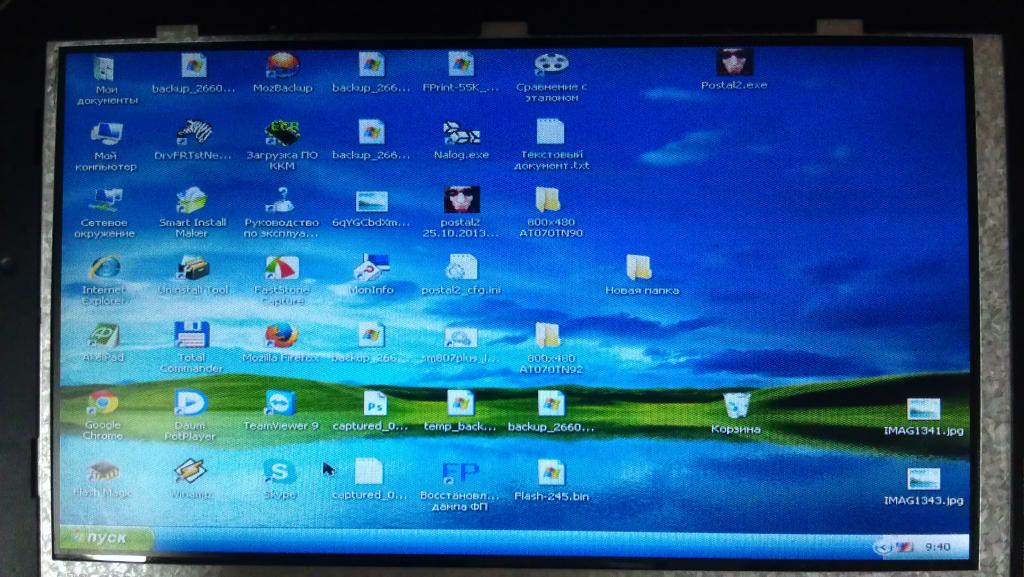The height and width of the screenshot is (577, 1024).
Task: Select the IMAG1341.jpg image file
Action: pyautogui.click(x=923, y=409)
